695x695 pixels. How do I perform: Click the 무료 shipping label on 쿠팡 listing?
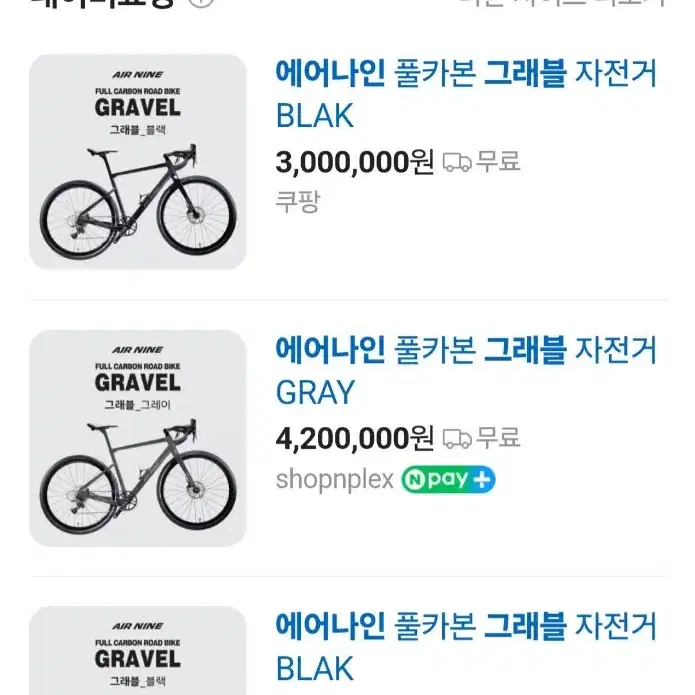click(x=498, y=161)
